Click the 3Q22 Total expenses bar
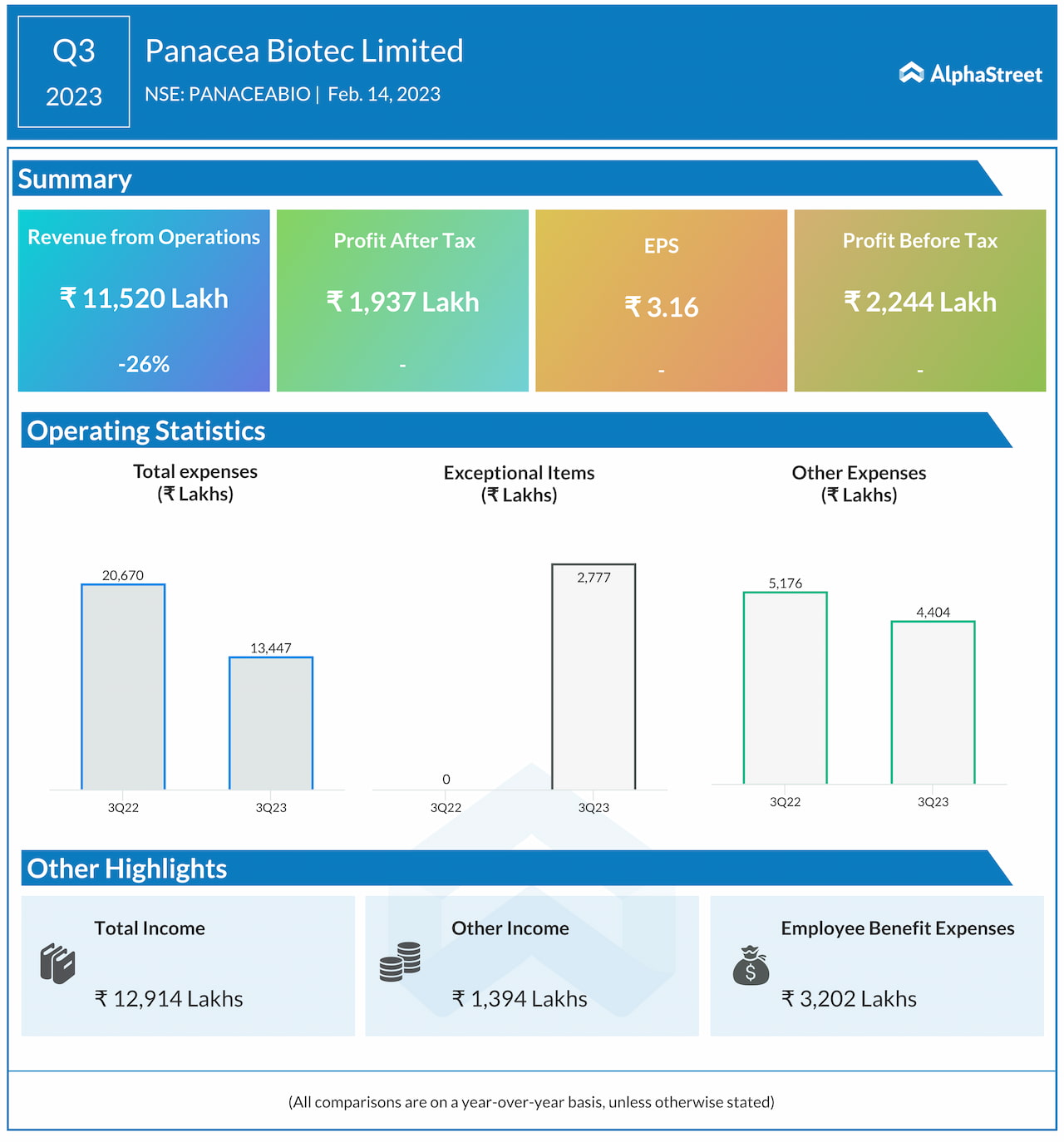The width and height of the screenshot is (1064, 1142). click(x=123, y=687)
